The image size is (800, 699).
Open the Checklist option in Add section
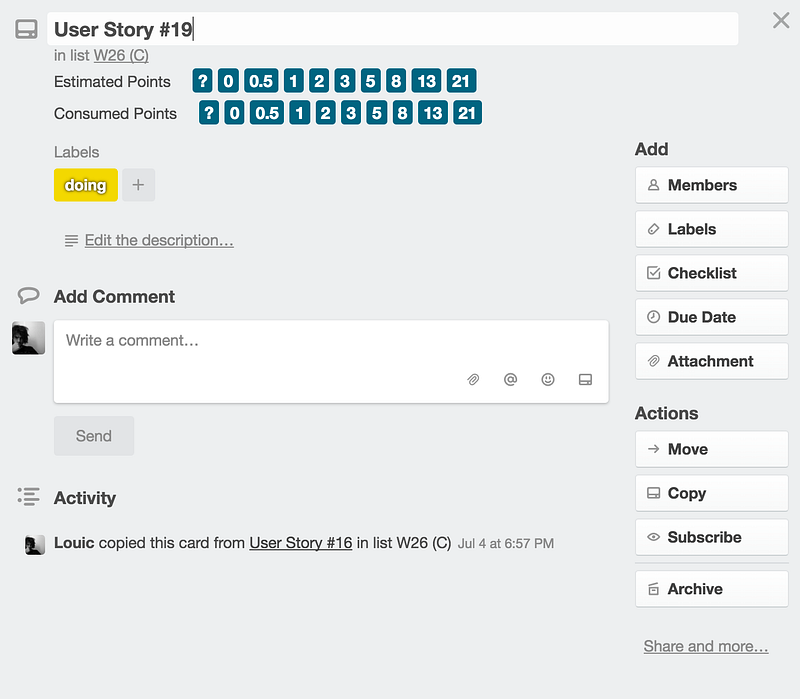pyautogui.click(x=712, y=273)
